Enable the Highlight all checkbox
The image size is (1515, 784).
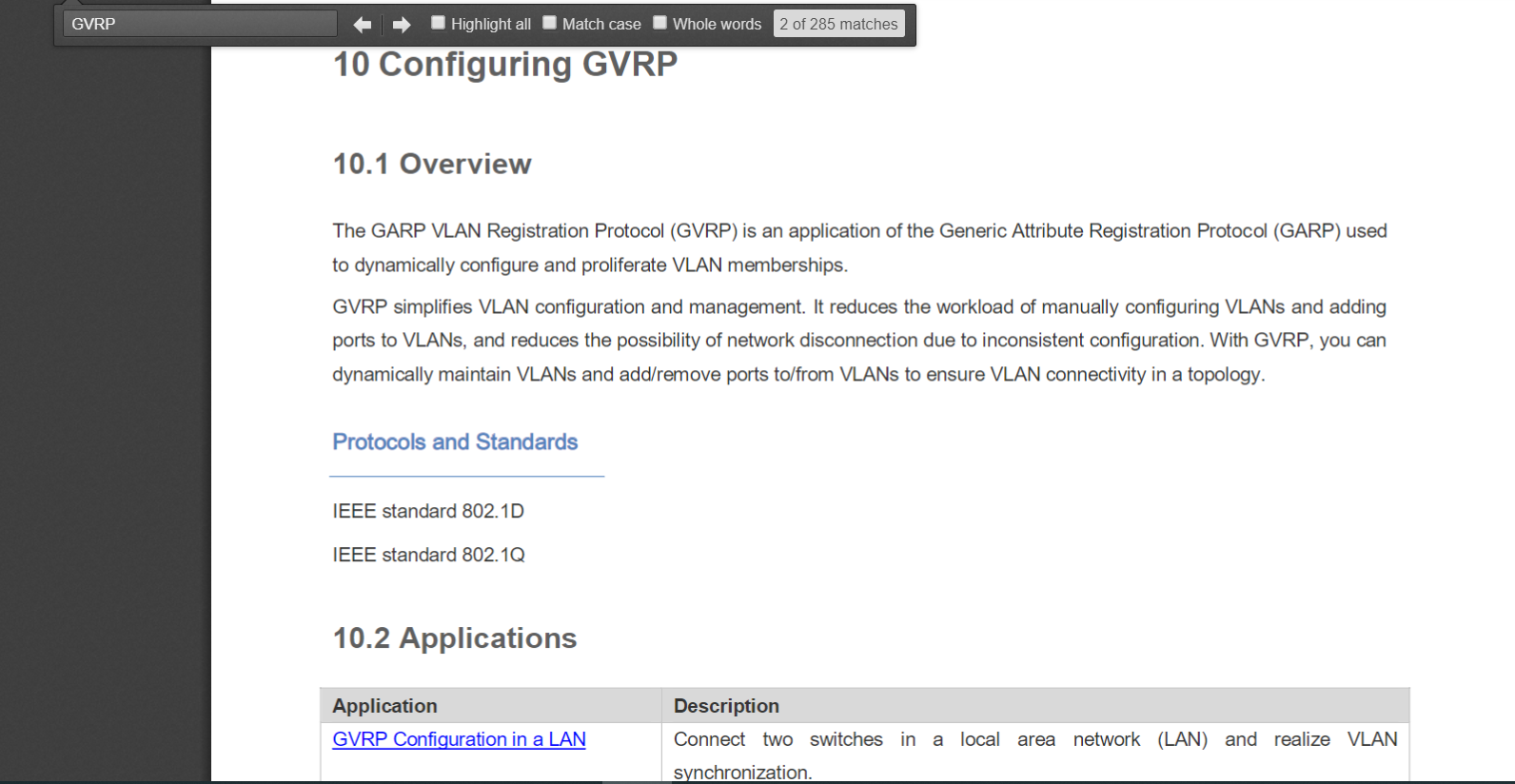click(x=438, y=23)
